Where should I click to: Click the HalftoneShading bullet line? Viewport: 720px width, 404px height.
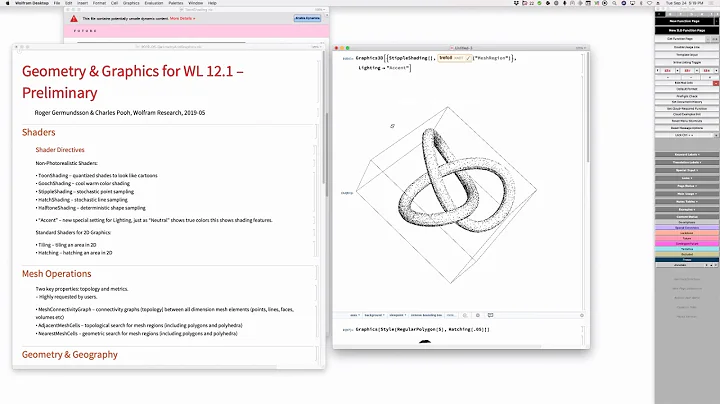[90, 208]
